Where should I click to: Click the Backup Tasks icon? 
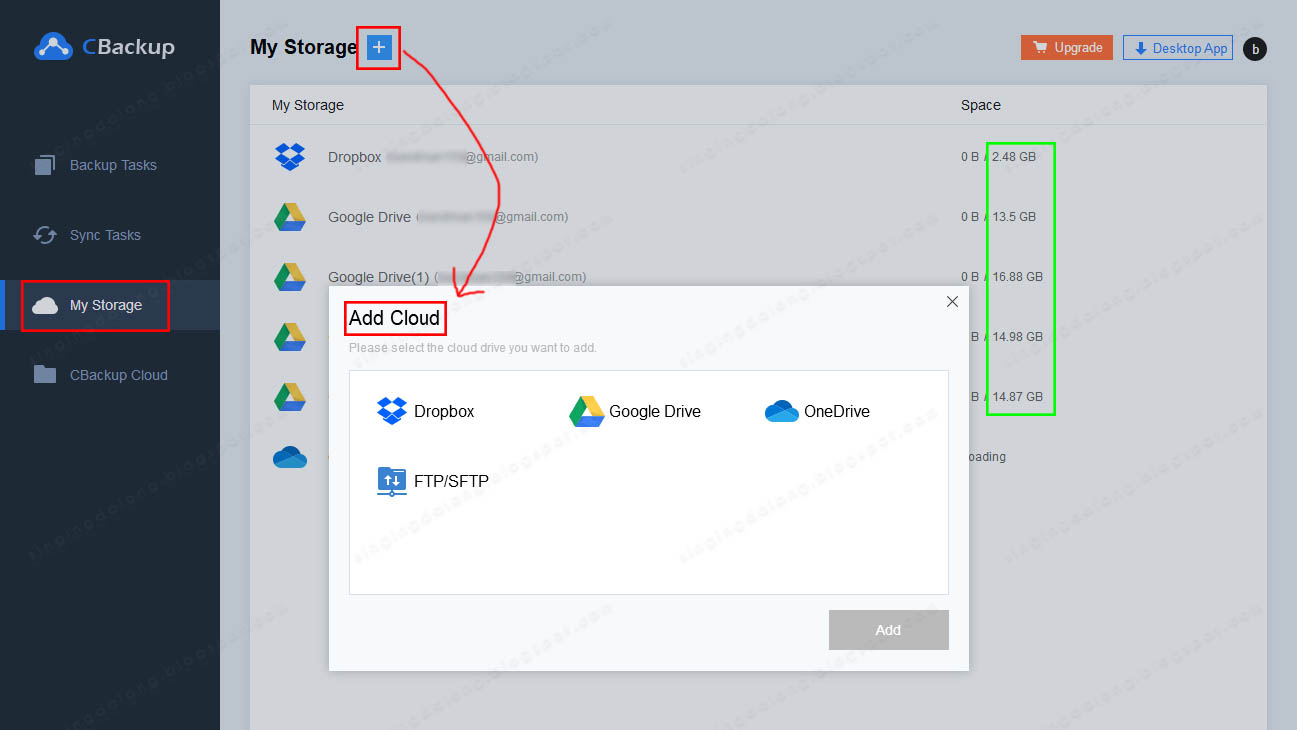pyautogui.click(x=45, y=165)
